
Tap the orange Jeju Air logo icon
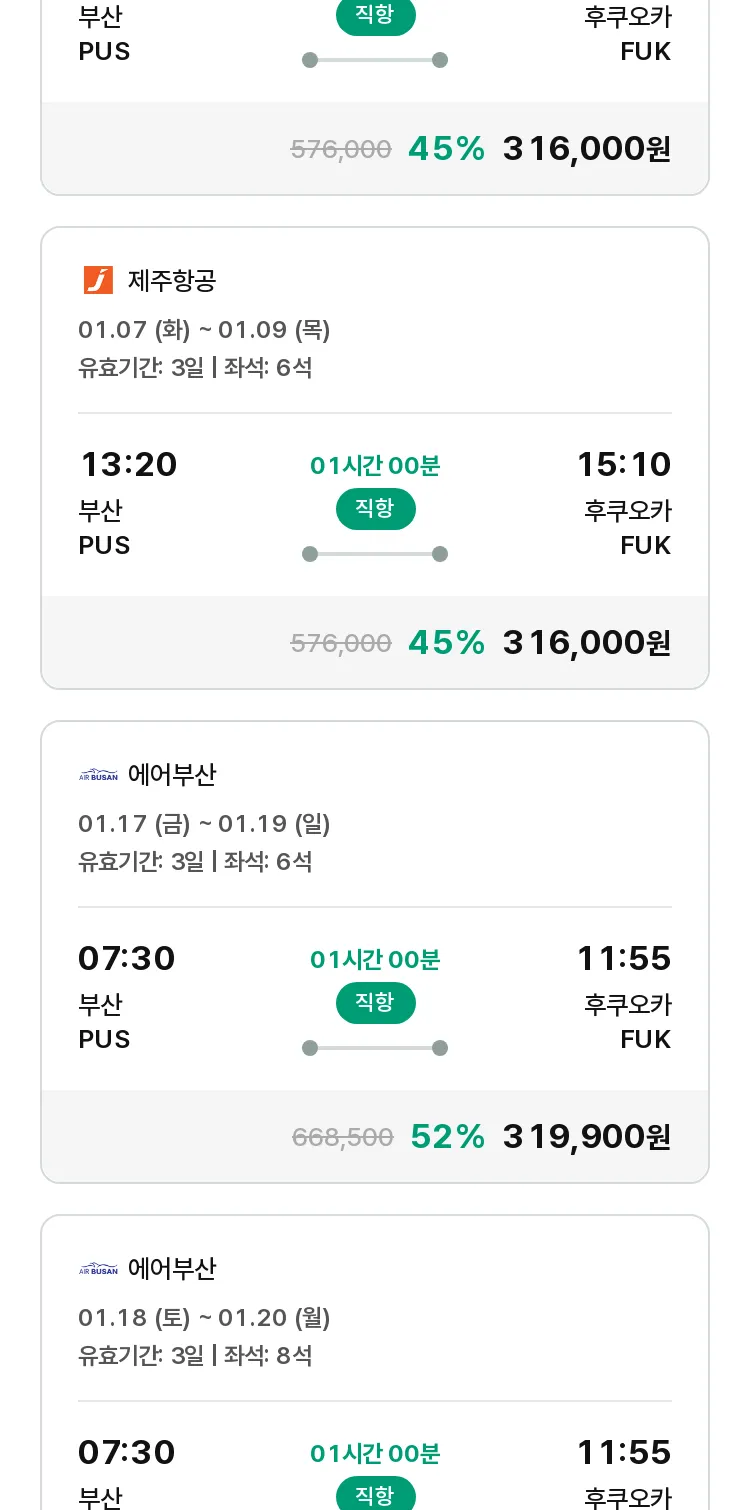[98, 280]
